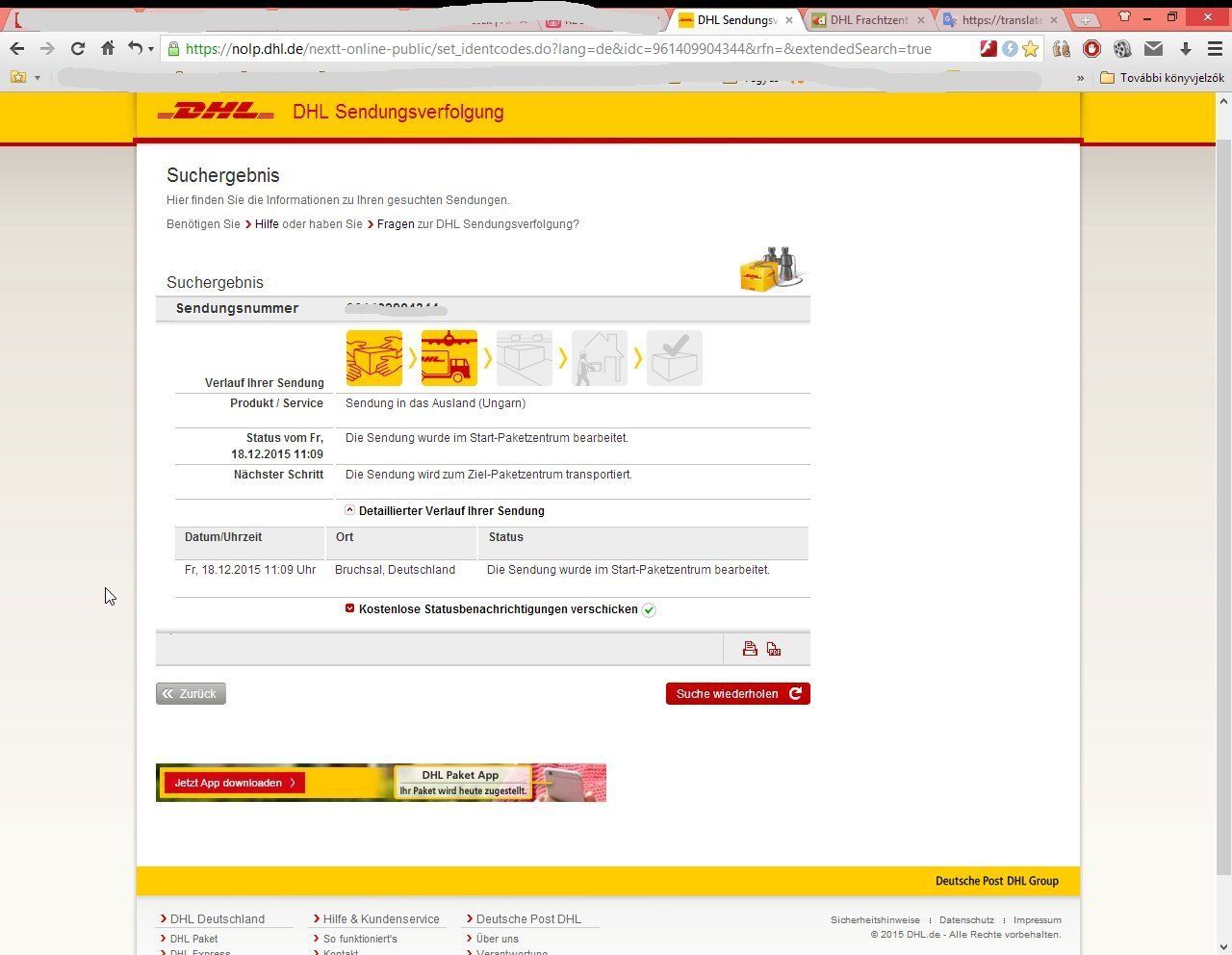Print the tracking result
The image size is (1232, 955).
(x=750, y=649)
